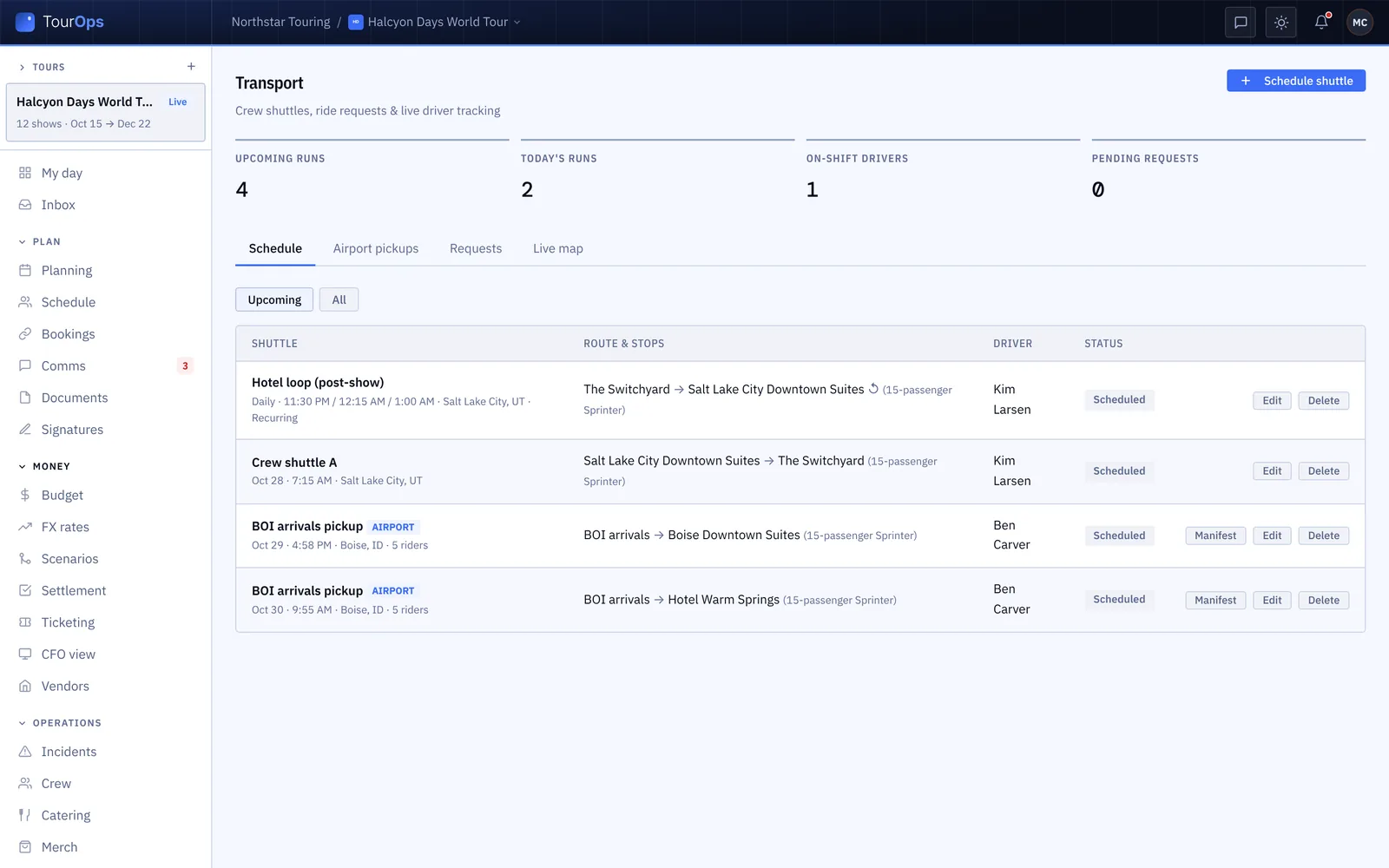Open My day in sidebar

(105, 173)
